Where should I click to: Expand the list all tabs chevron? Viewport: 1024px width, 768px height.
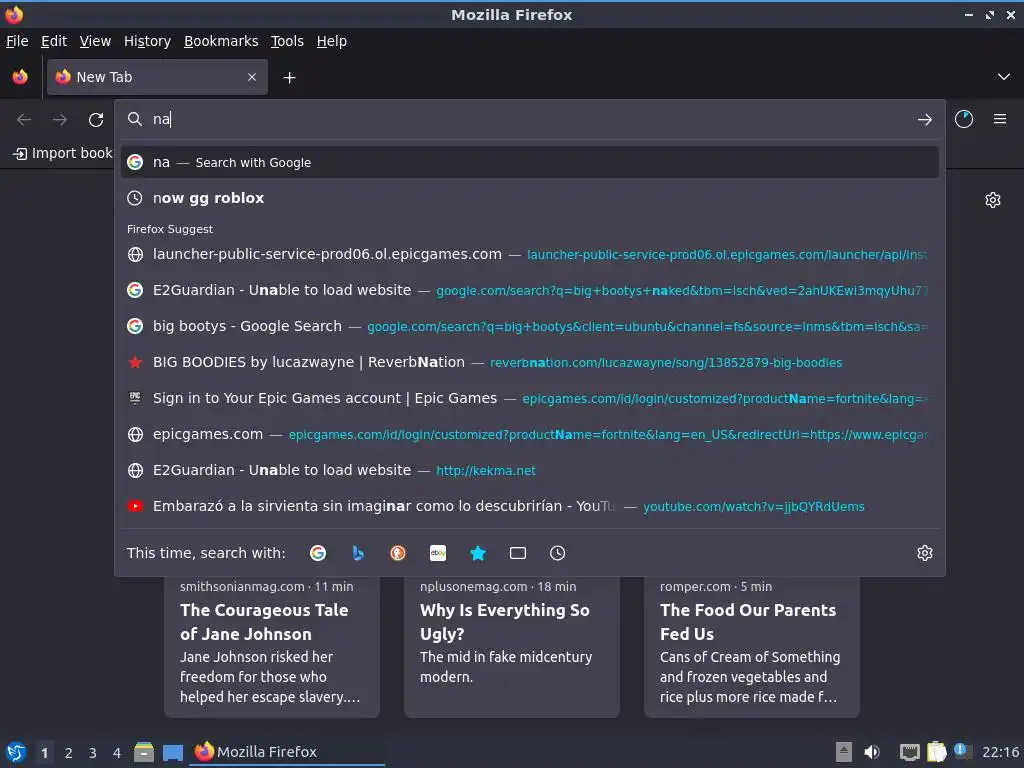click(1004, 77)
